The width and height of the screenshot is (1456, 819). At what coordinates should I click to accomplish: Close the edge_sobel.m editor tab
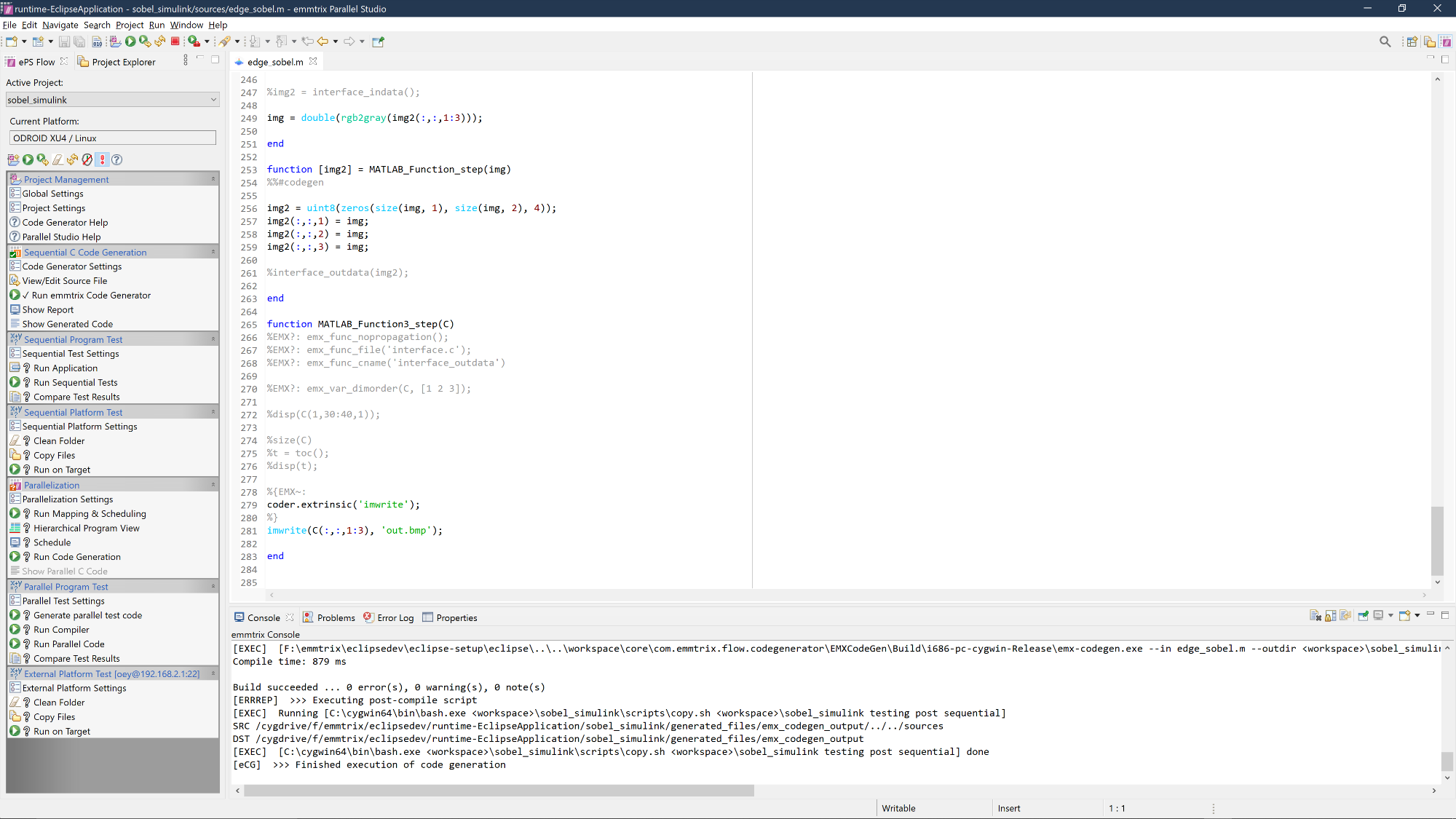[313, 61]
